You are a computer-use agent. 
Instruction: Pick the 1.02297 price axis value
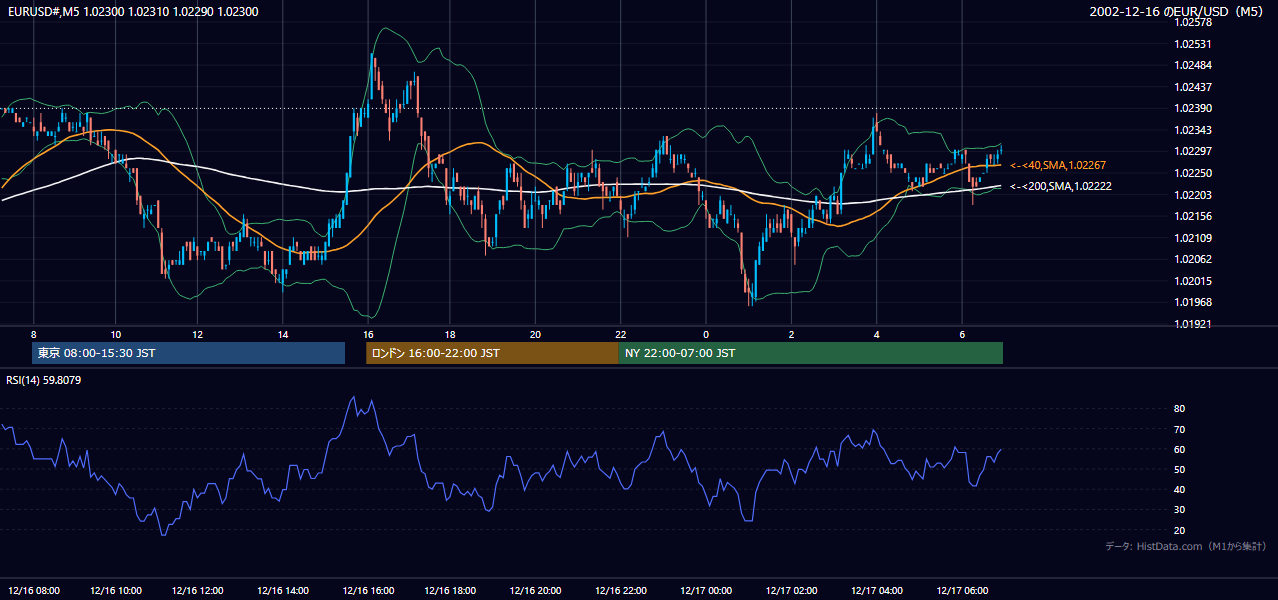[1193, 151]
